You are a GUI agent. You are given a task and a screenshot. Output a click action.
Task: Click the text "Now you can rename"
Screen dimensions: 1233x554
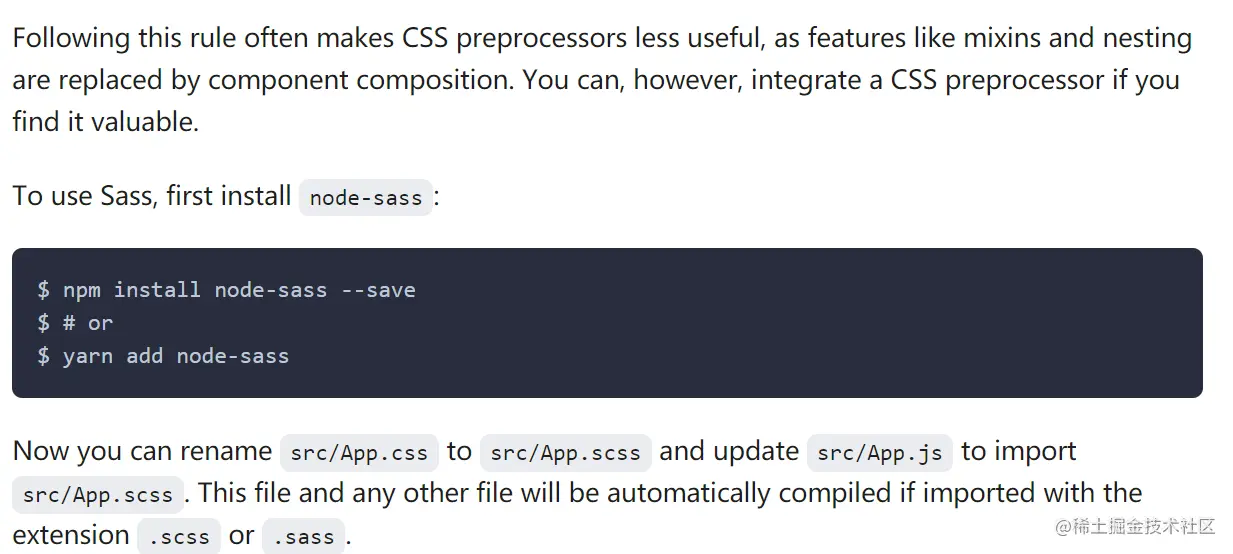(142, 452)
